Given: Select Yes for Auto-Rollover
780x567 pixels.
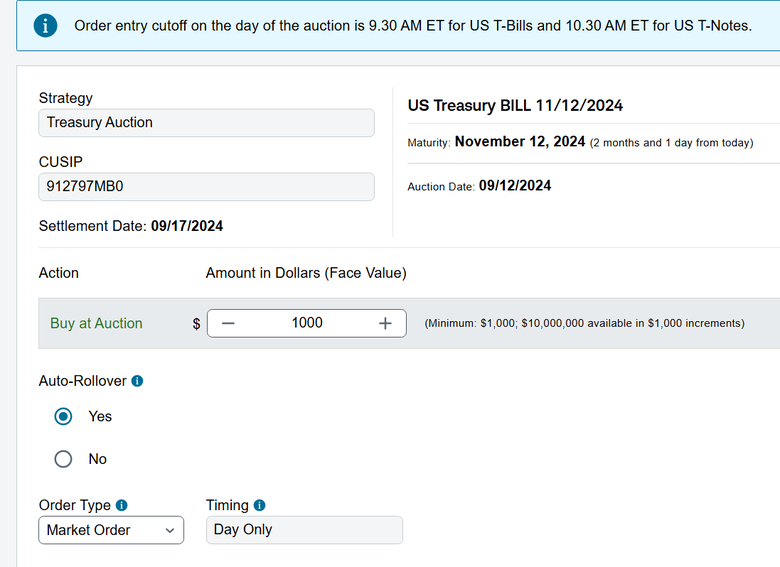Looking at the screenshot, I should pyautogui.click(x=63, y=416).
